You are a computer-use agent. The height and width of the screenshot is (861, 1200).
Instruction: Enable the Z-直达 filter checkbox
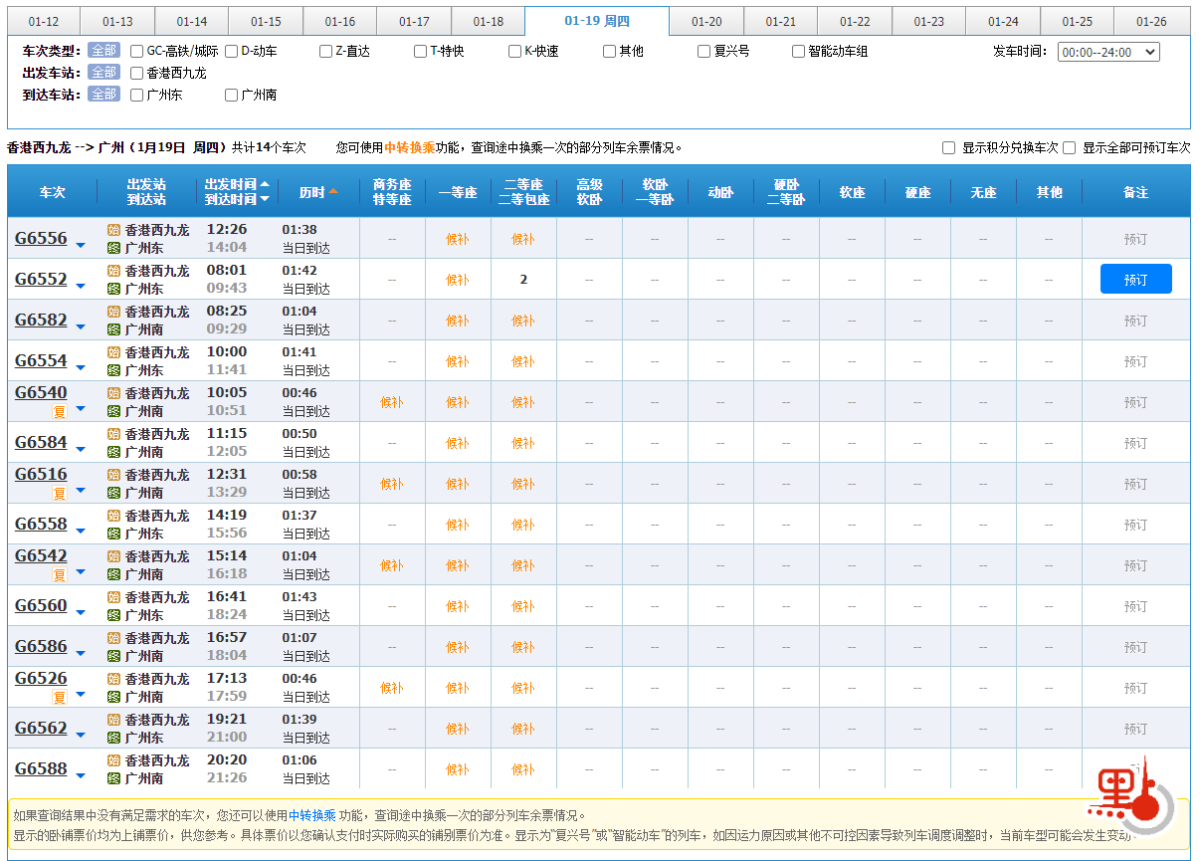point(326,51)
